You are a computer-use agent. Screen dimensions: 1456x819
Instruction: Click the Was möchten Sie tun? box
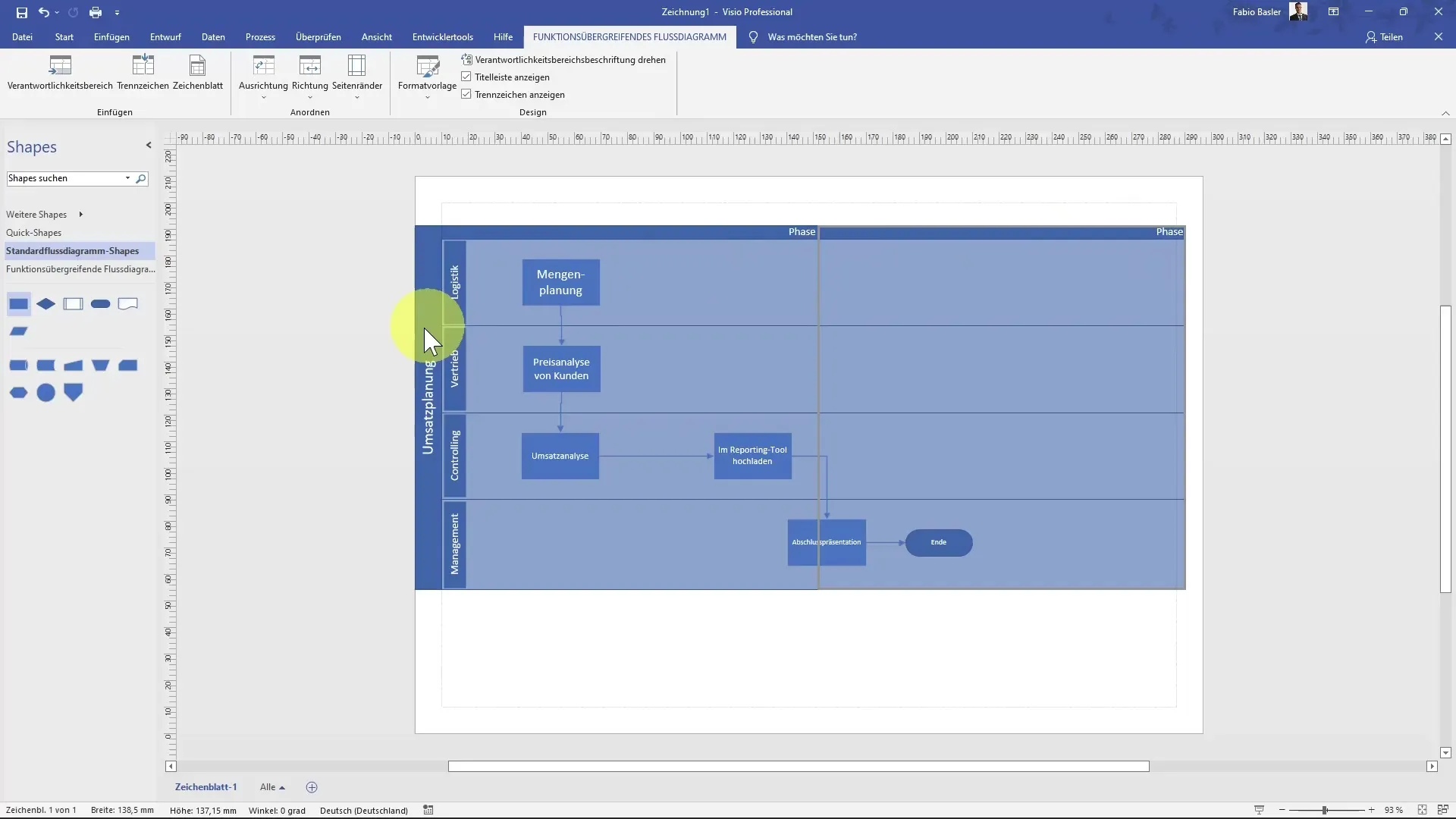tap(812, 37)
